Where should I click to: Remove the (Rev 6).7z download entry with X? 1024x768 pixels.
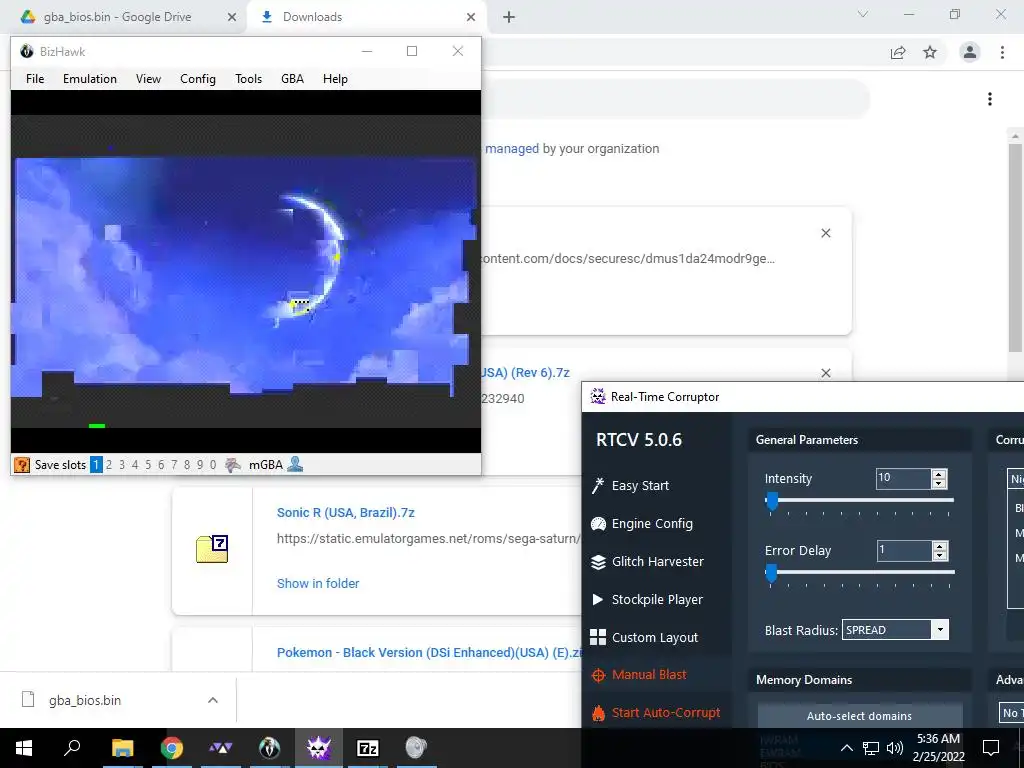coord(825,373)
